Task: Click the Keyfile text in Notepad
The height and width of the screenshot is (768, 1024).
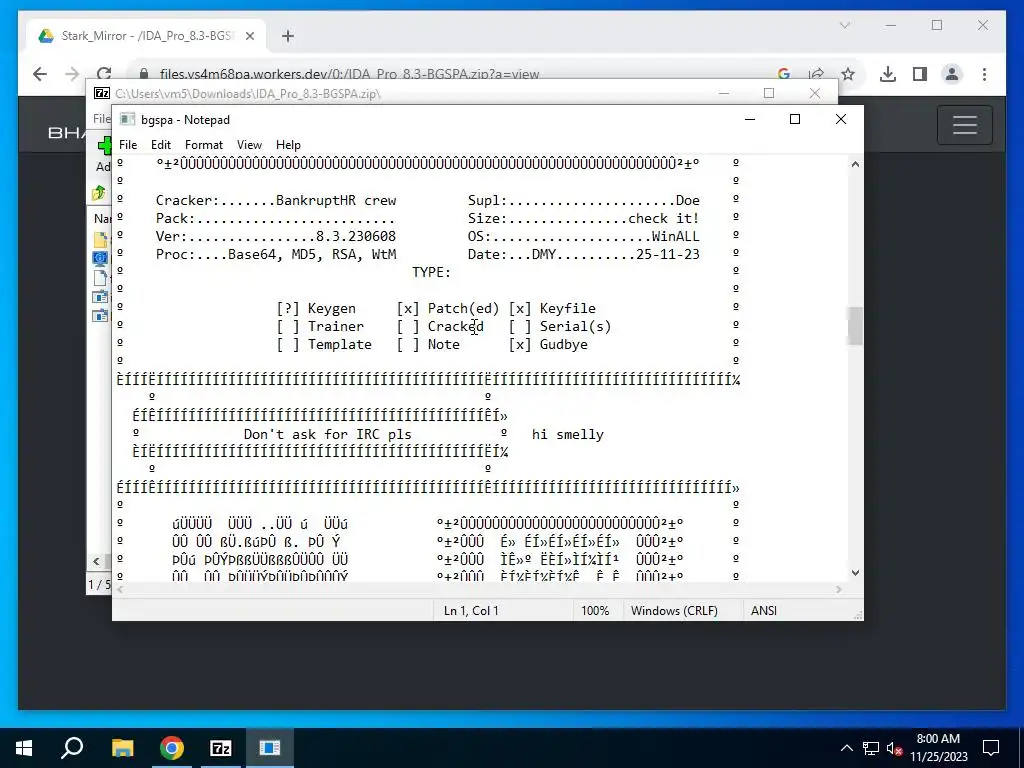Action: 568,308
